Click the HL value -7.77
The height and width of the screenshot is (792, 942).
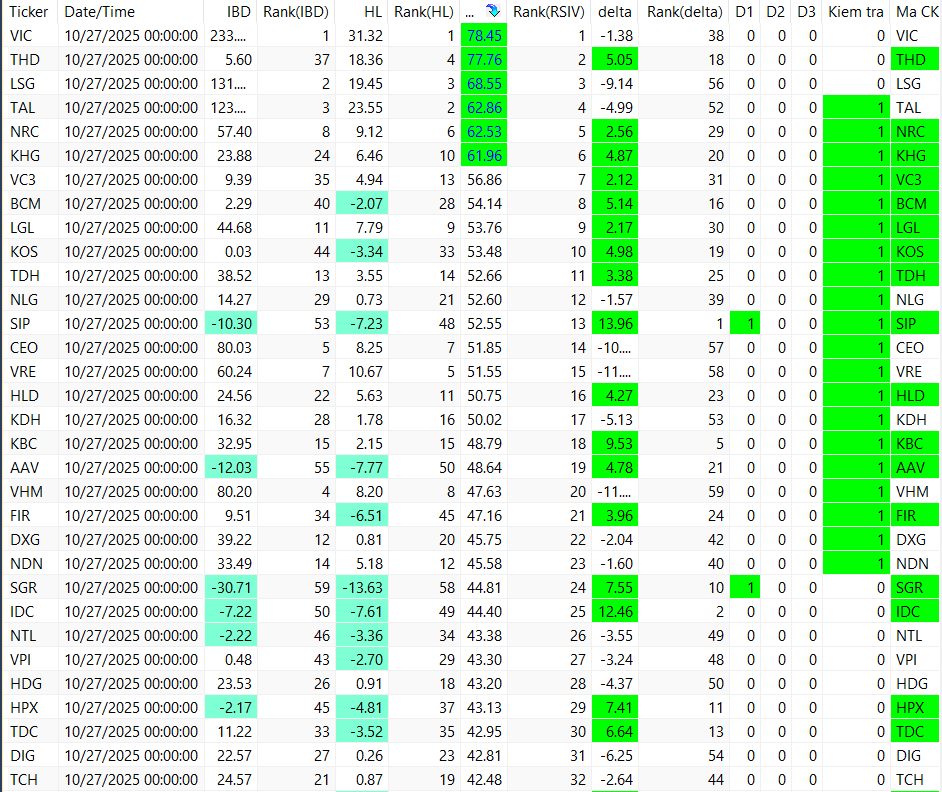tap(362, 468)
